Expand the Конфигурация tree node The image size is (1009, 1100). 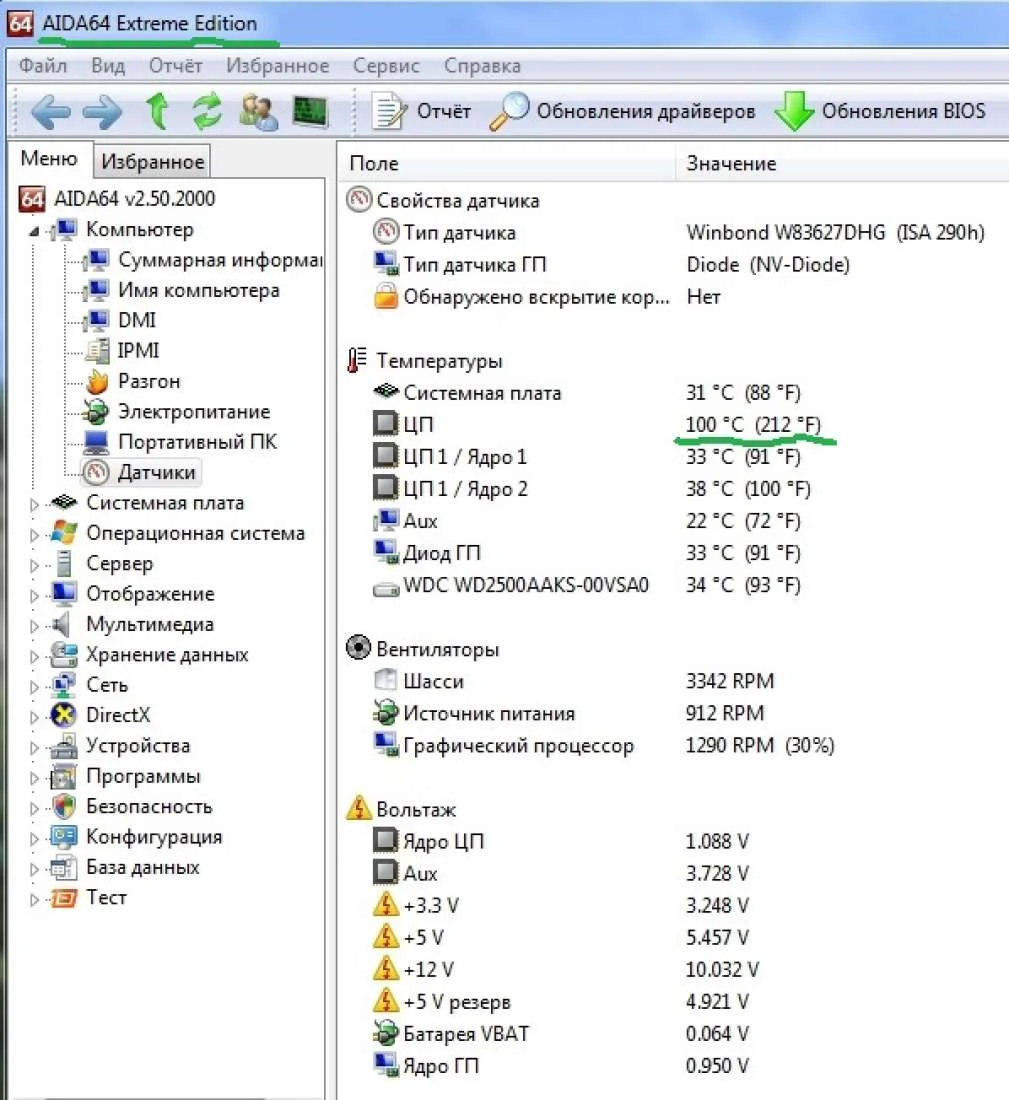pos(34,838)
